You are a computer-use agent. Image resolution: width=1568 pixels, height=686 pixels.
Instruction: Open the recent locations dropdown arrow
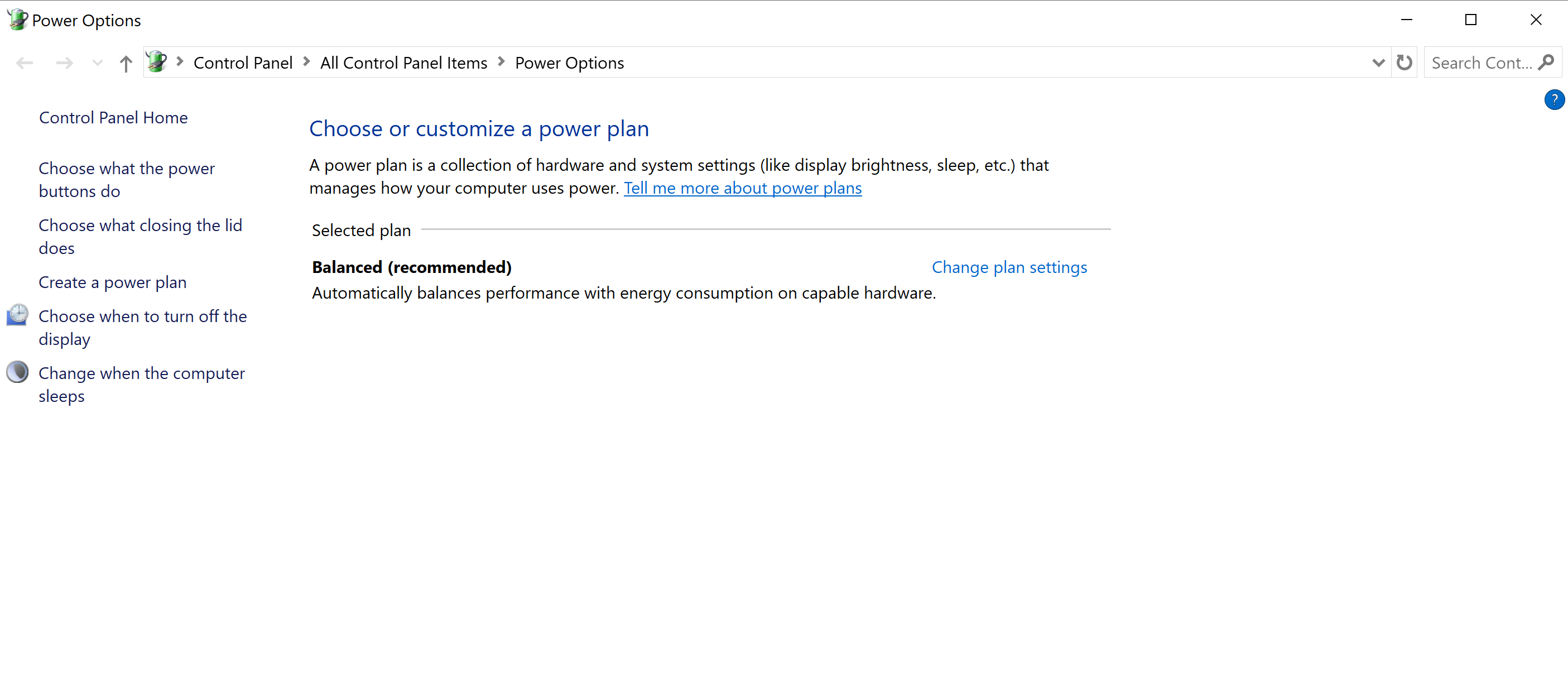(x=97, y=63)
